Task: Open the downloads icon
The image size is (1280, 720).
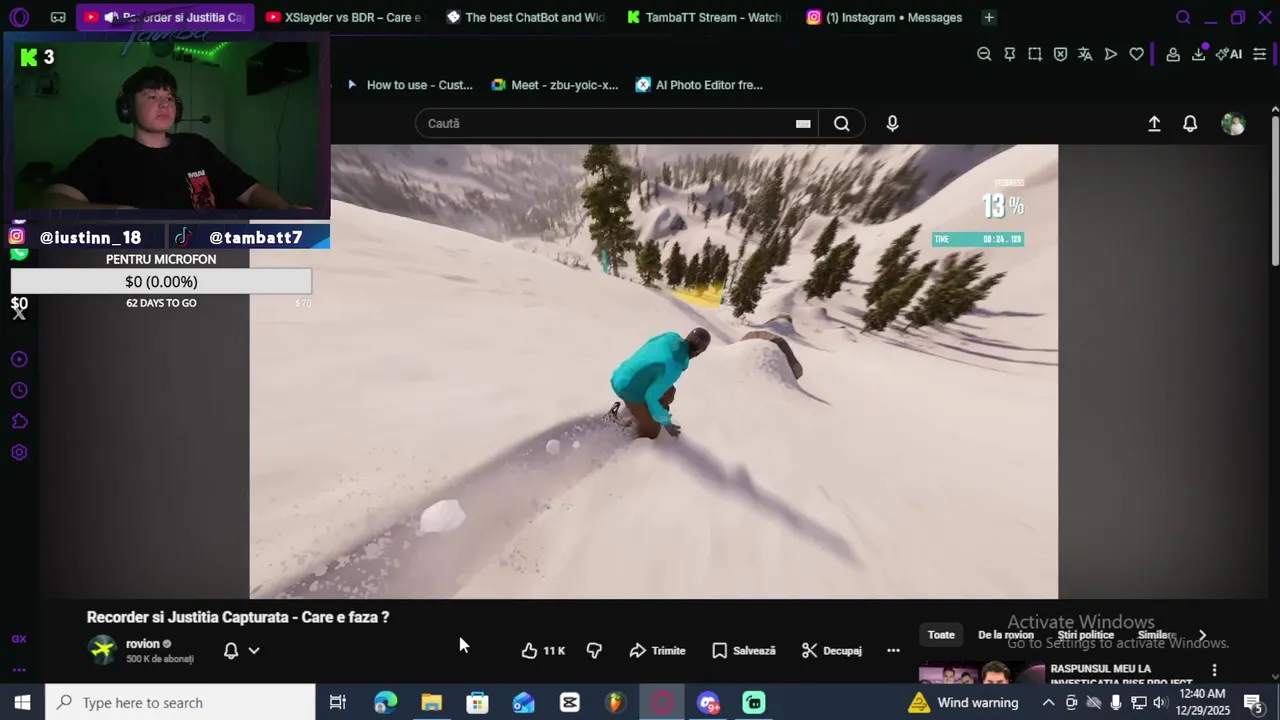Action: pyautogui.click(x=1198, y=54)
